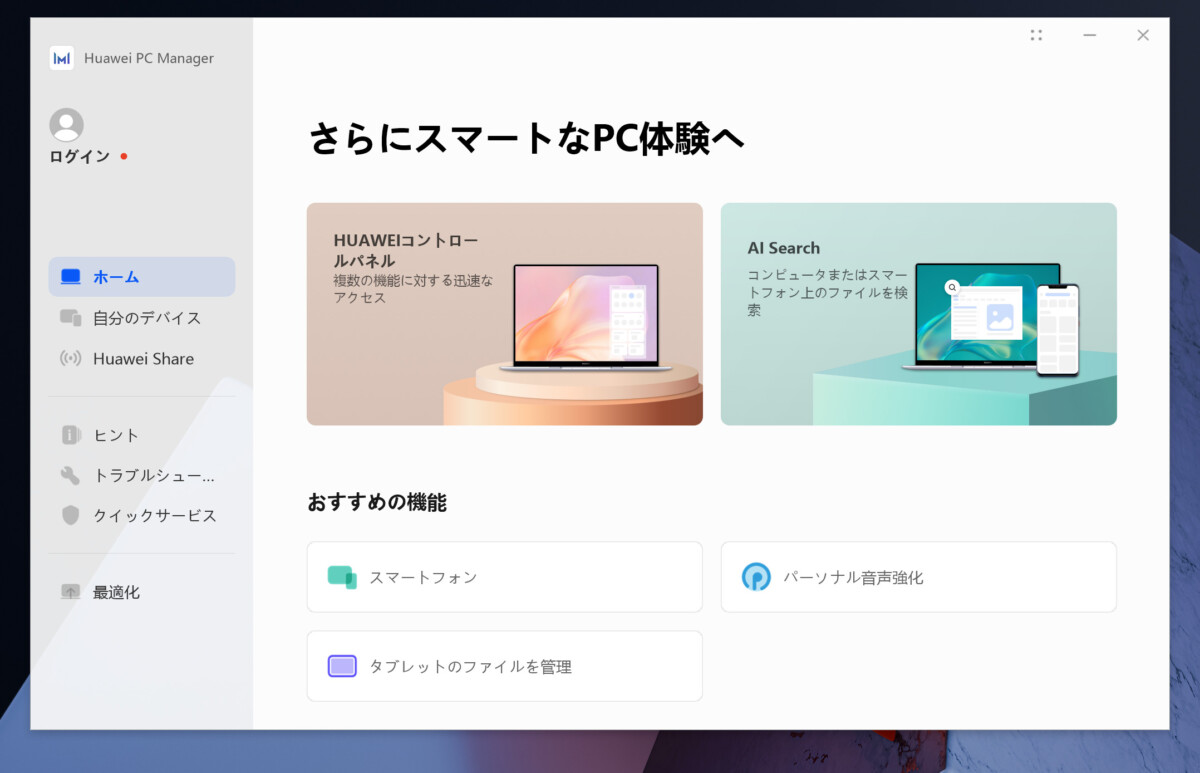The height and width of the screenshot is (773, 1200).
Task: Open the four-dot window menu icon
Action: [1036, 35]
